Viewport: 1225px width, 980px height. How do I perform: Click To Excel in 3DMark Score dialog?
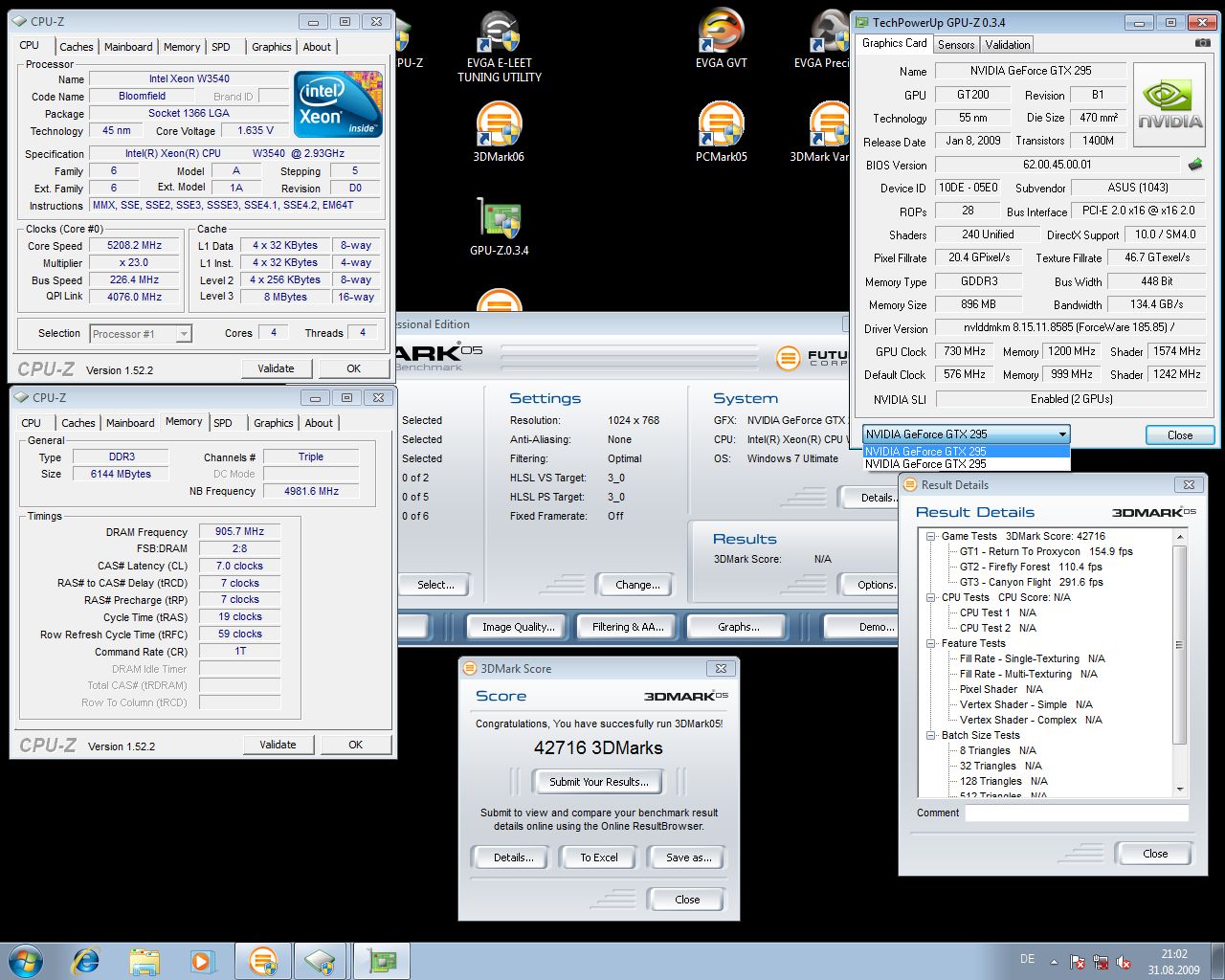tap(599, 857)
